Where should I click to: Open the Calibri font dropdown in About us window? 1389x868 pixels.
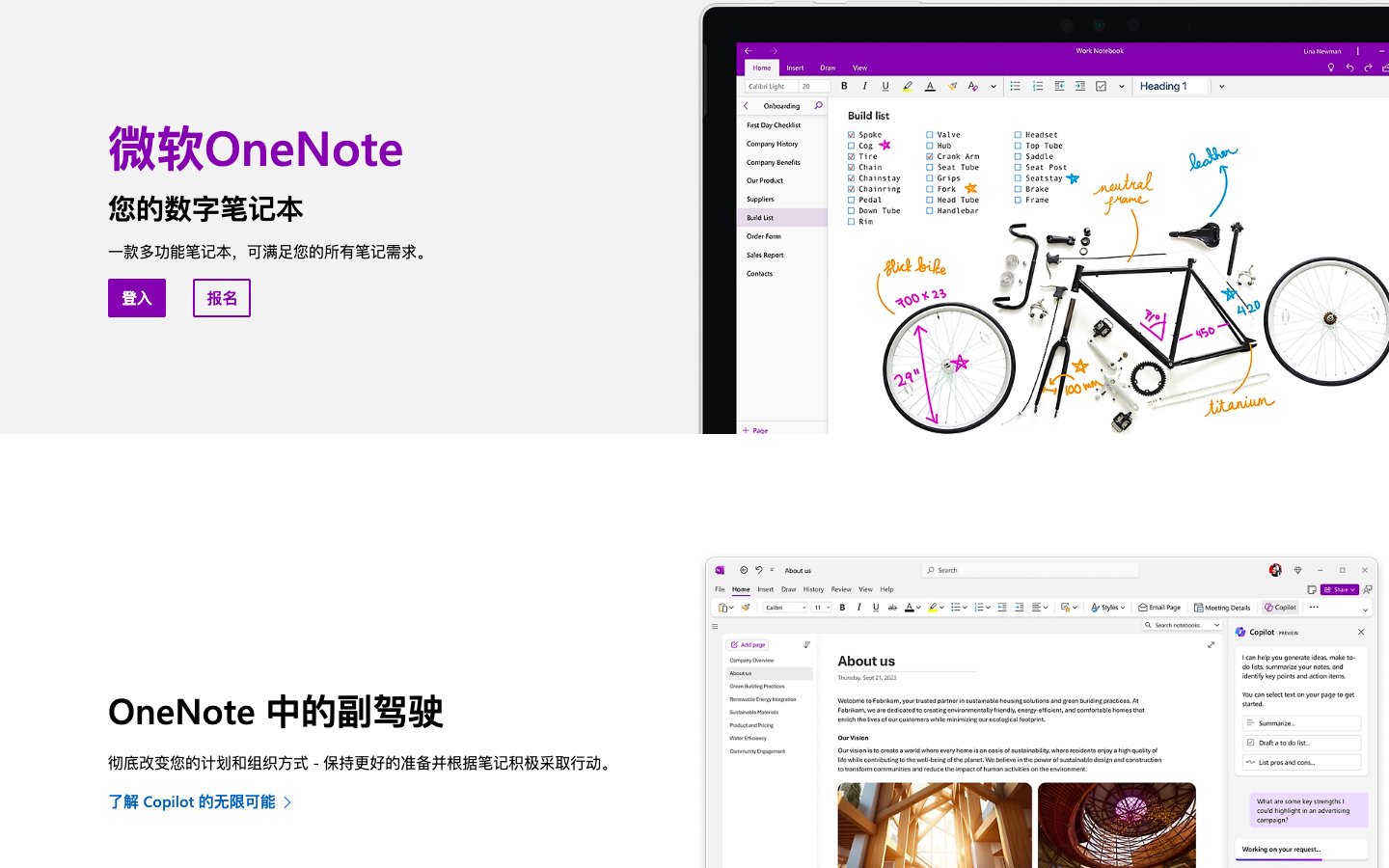click(785, 608)
